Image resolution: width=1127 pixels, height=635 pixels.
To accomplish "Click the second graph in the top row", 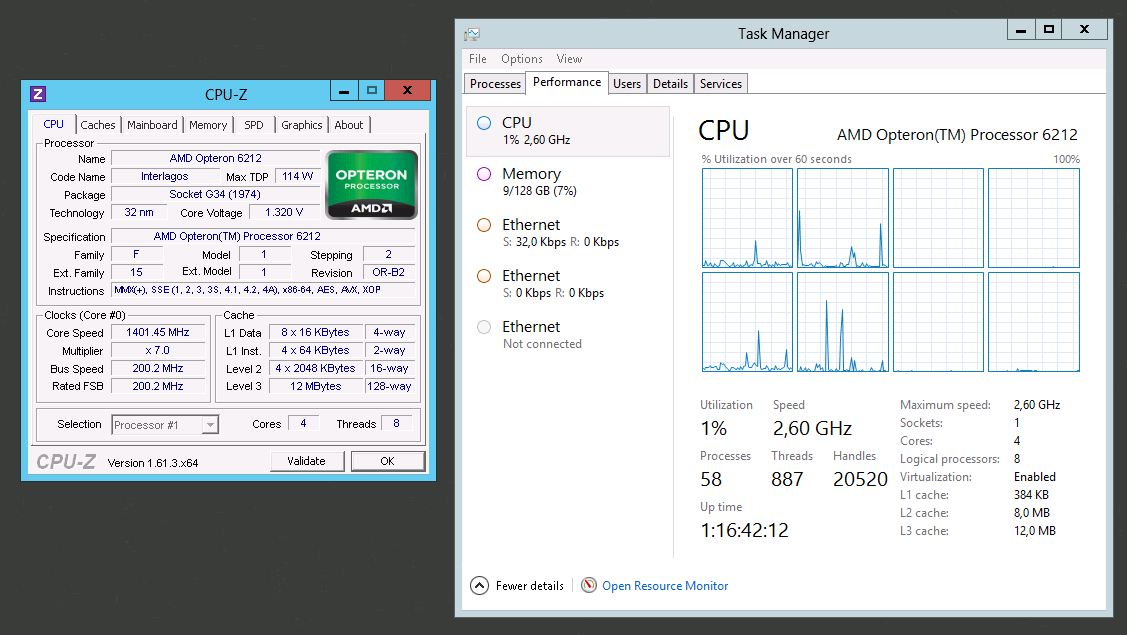I will [x=842, y=218].
